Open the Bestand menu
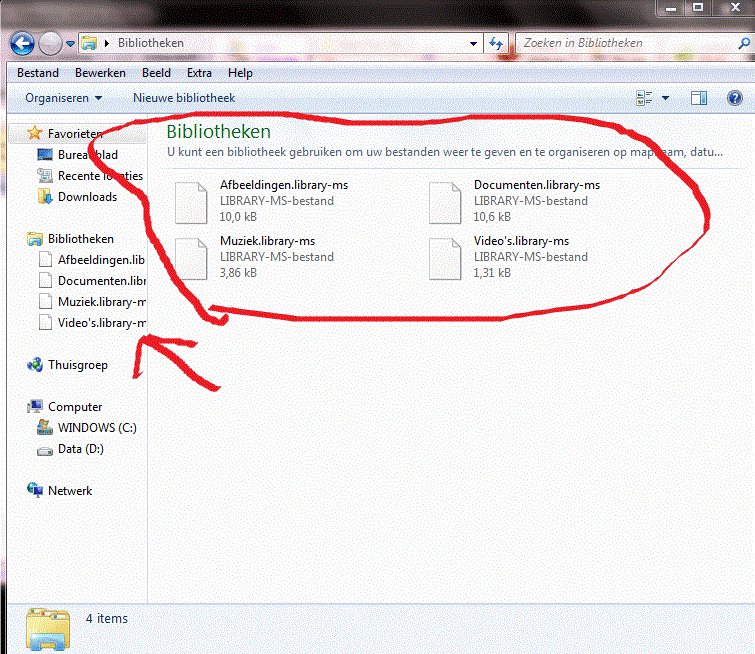 click(x=38, y=73)
